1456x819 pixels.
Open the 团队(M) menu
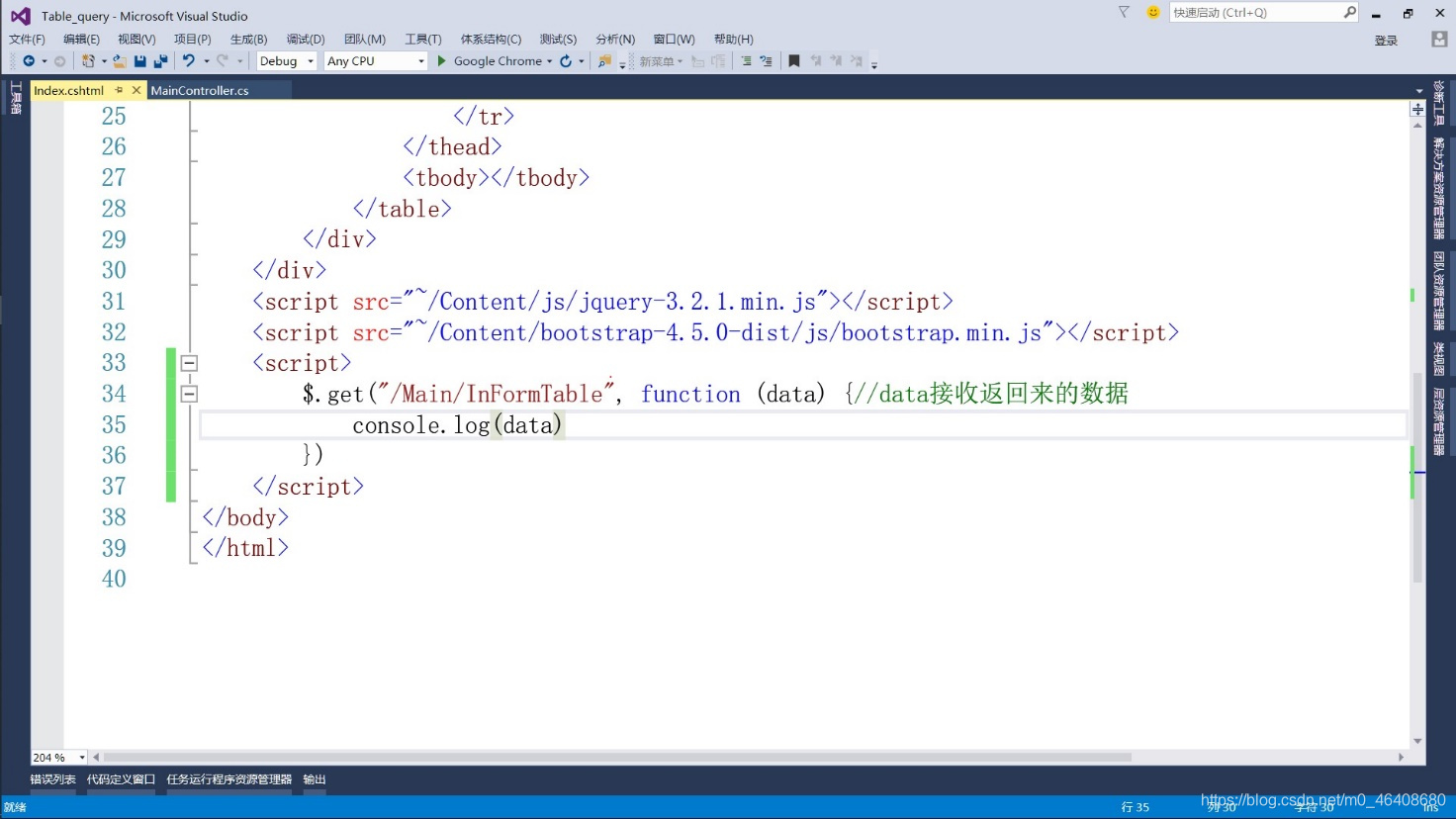364,39
